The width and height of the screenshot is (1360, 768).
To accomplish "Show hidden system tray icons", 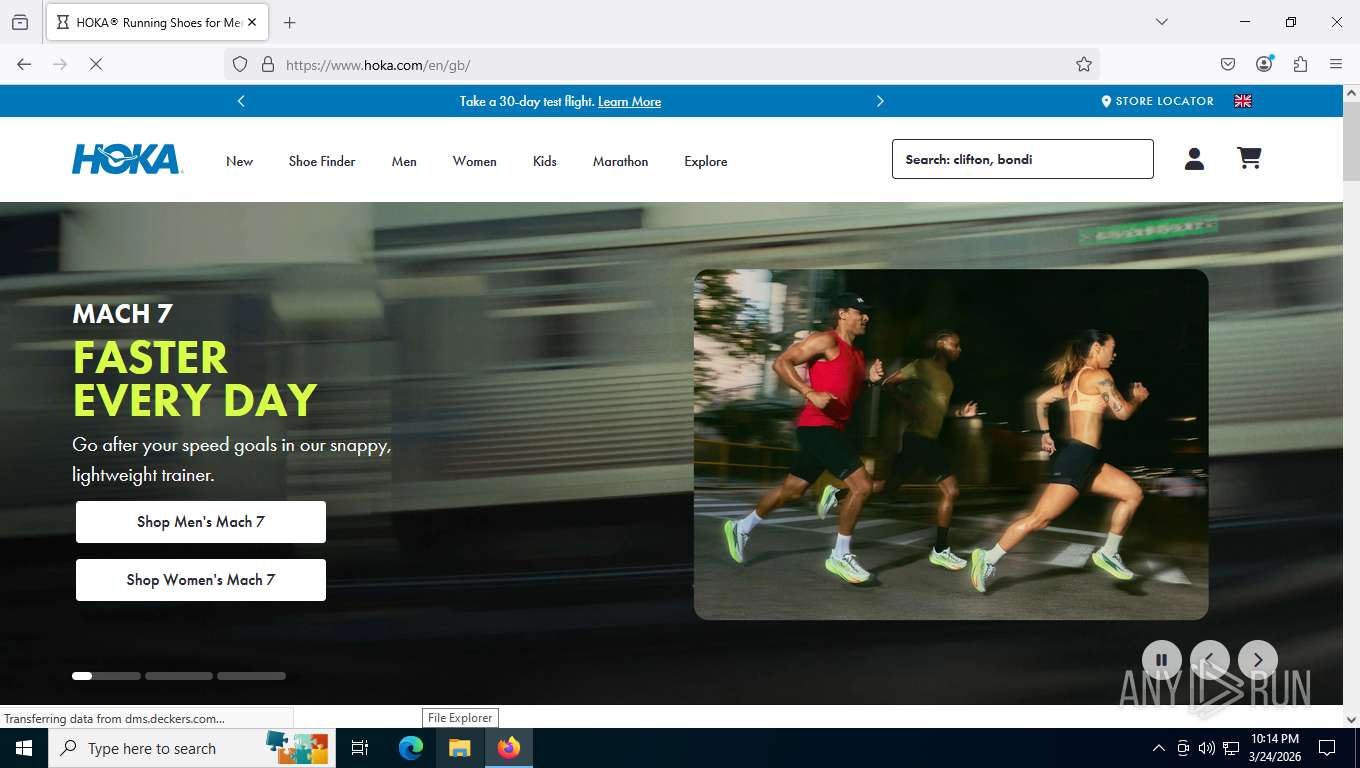I will 1159,748.
